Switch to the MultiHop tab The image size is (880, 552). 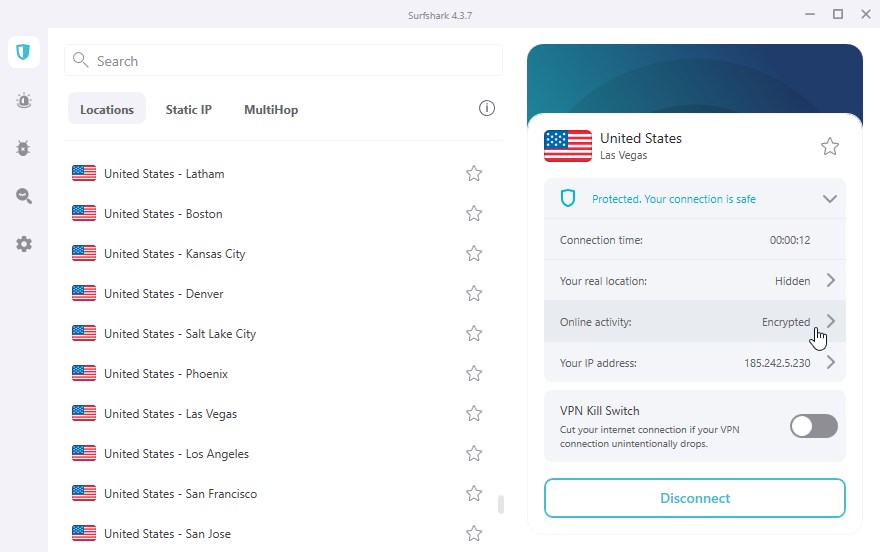[x=271, y=110]
